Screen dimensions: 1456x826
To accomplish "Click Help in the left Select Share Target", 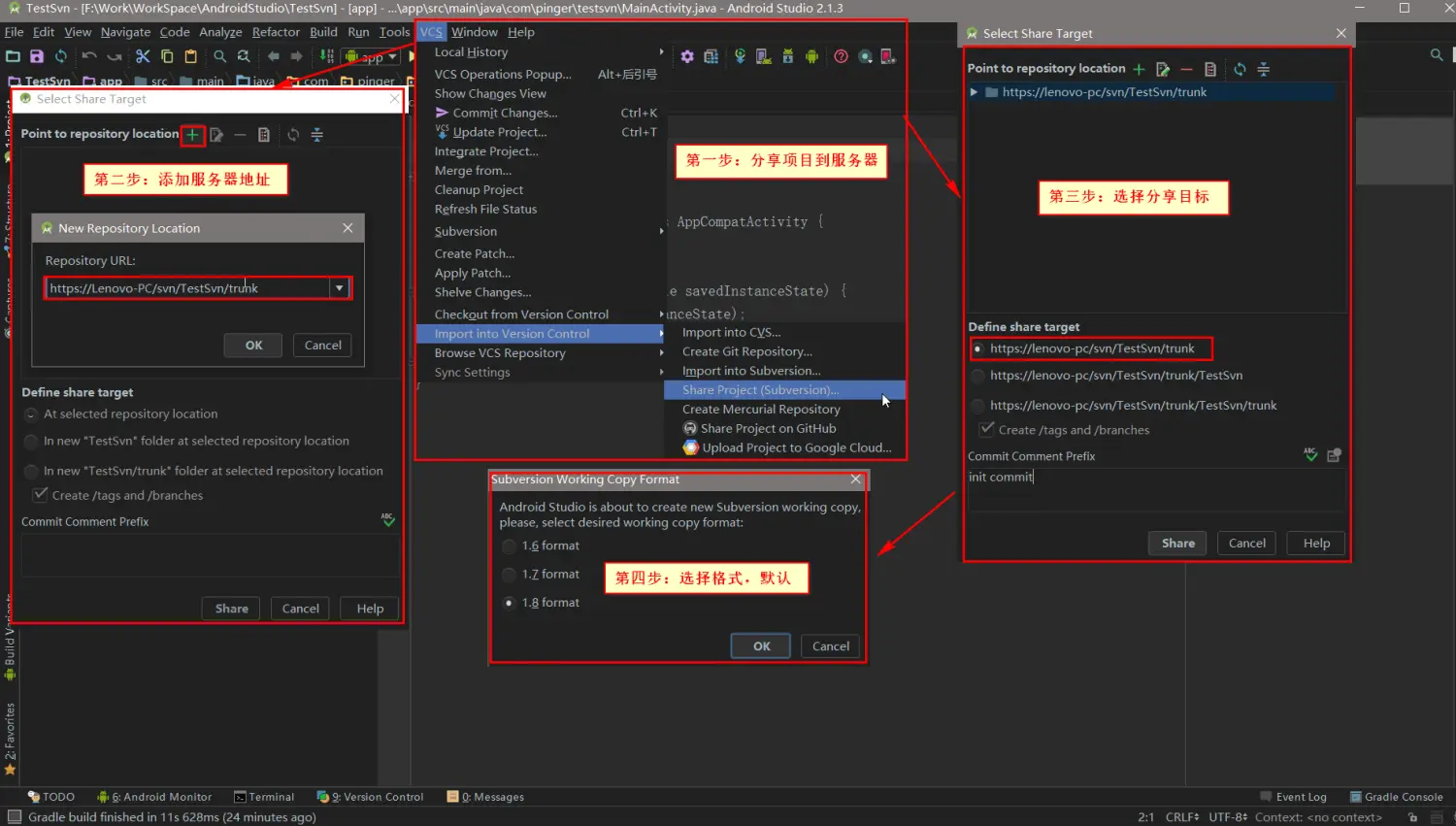I will click(x=370, y=609).
